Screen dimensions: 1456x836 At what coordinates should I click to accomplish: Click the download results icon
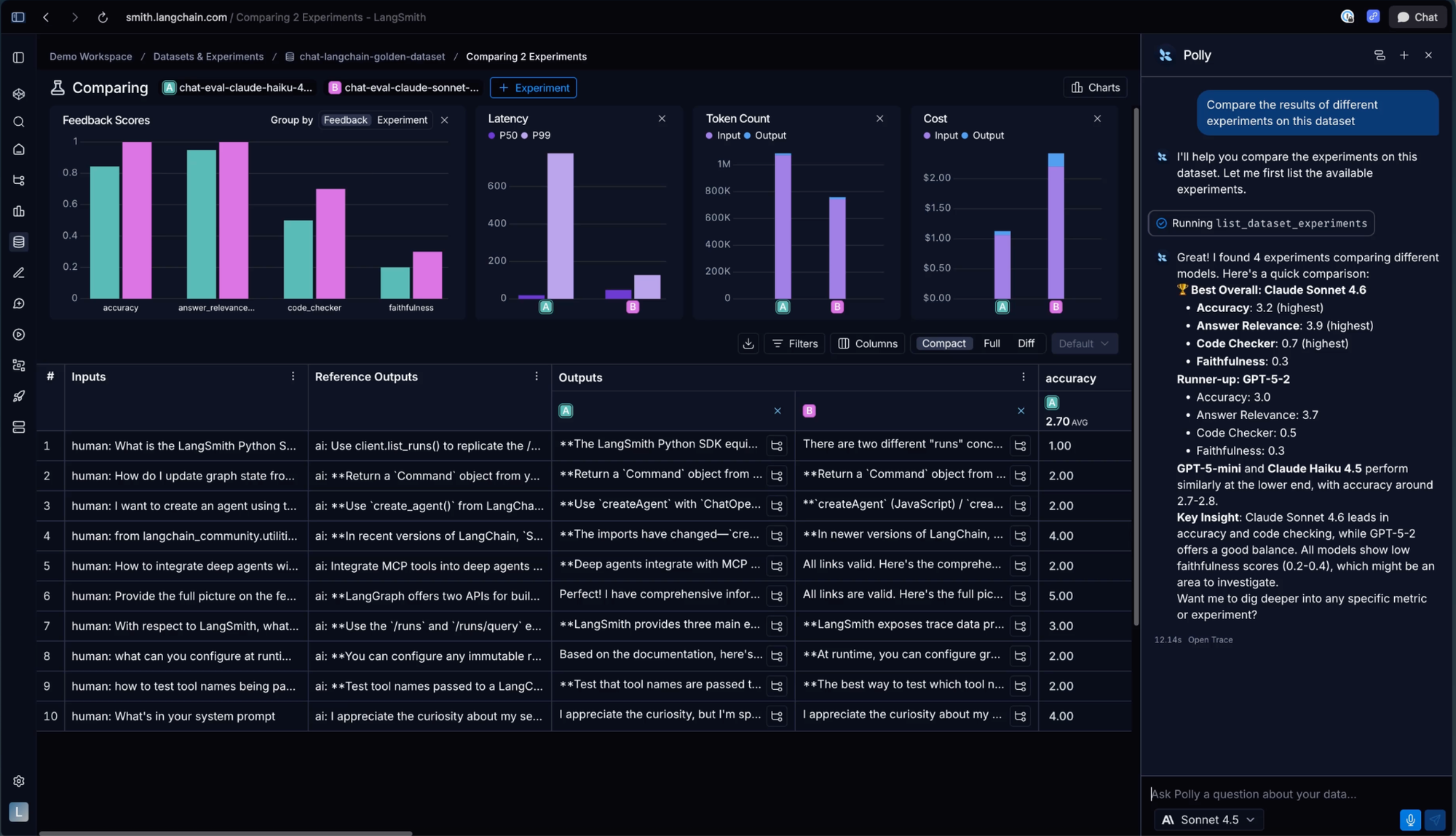point(748,343)
